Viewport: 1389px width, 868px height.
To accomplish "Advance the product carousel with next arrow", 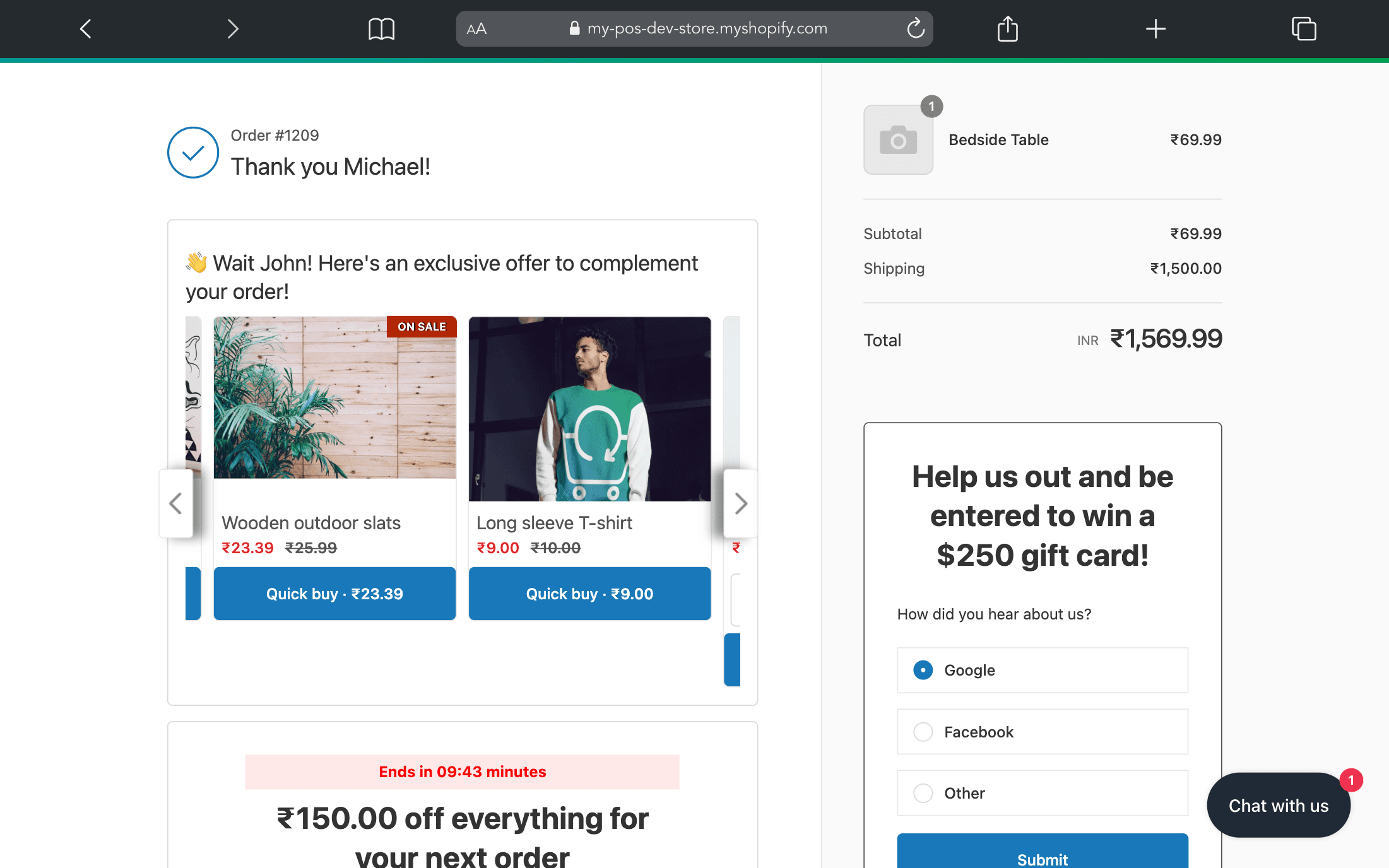I will pos(740,503).
